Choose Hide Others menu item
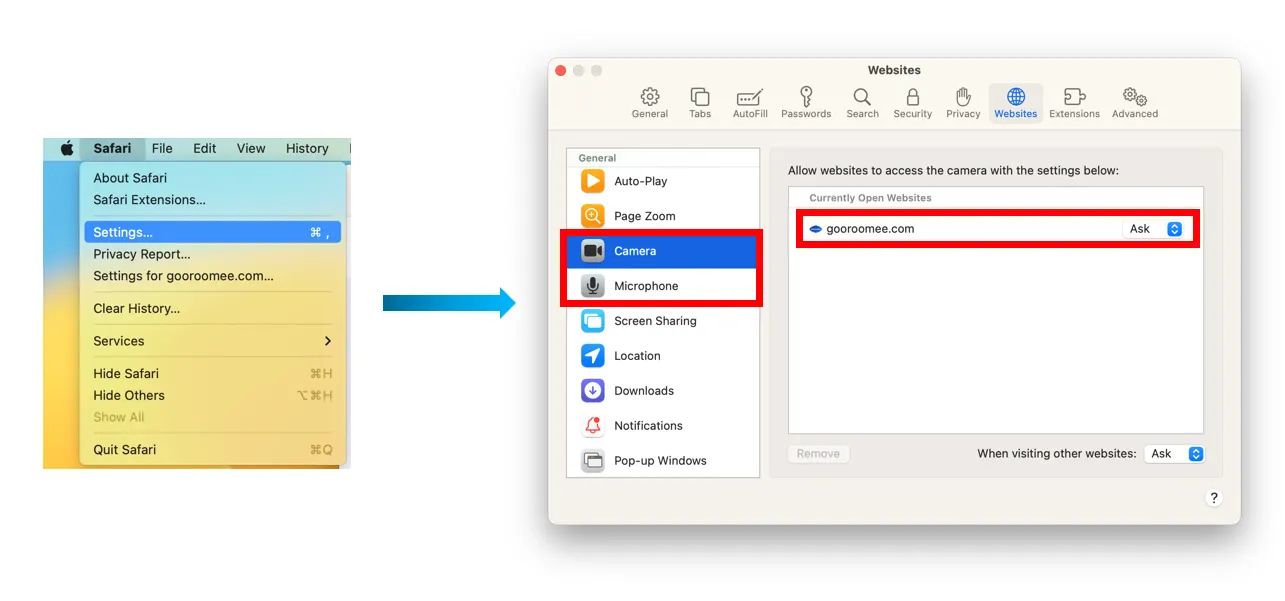 click(213, 395)
